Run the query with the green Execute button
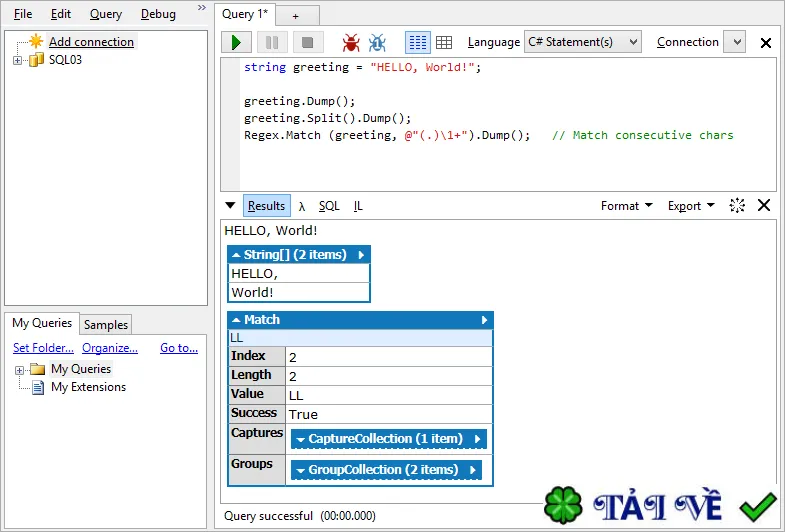Image resolution: width=785 pixels, height=532 pixels. (236, 43)
